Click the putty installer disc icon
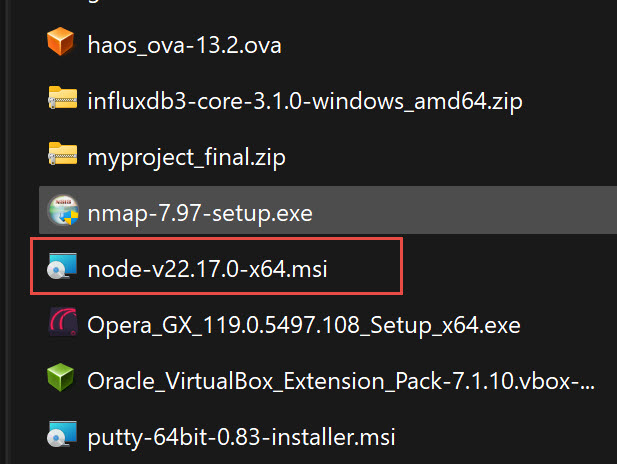The width and height of the screenshot is (617, 464). (62, 434)
